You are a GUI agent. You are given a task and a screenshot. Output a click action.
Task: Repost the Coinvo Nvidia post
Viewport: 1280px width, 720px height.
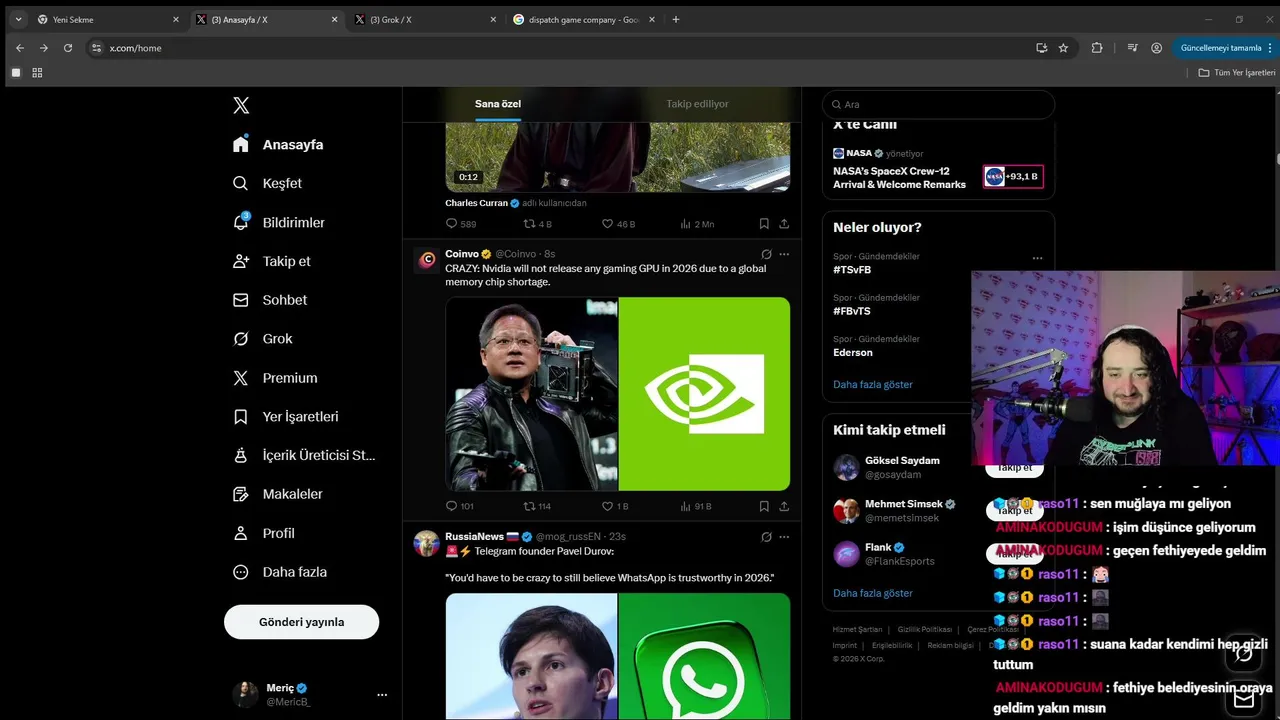[x=538, y=506]
